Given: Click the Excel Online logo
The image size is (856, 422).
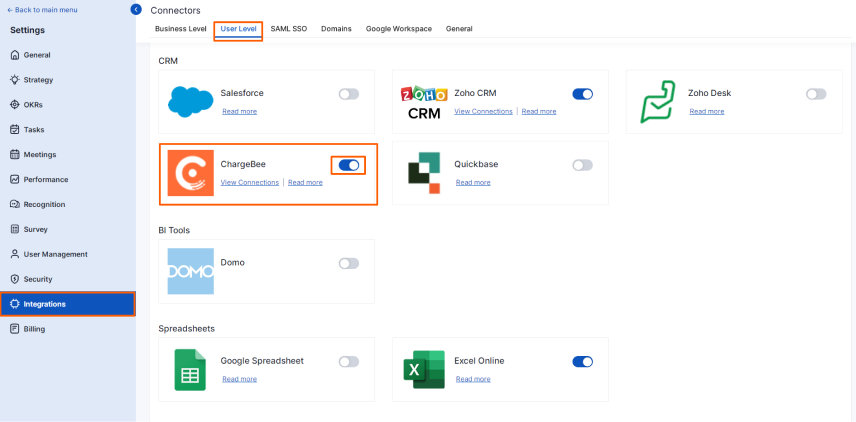Looking at the screenshot, I should coord(424,370).
